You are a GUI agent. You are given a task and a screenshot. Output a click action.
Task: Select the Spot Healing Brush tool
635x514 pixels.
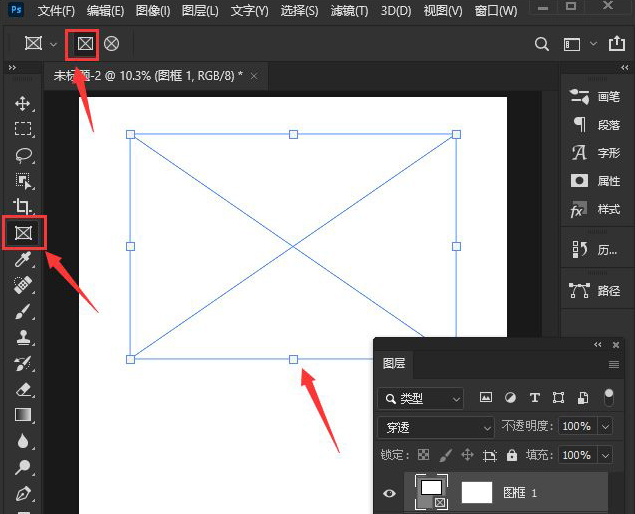[x=23, y=285]
